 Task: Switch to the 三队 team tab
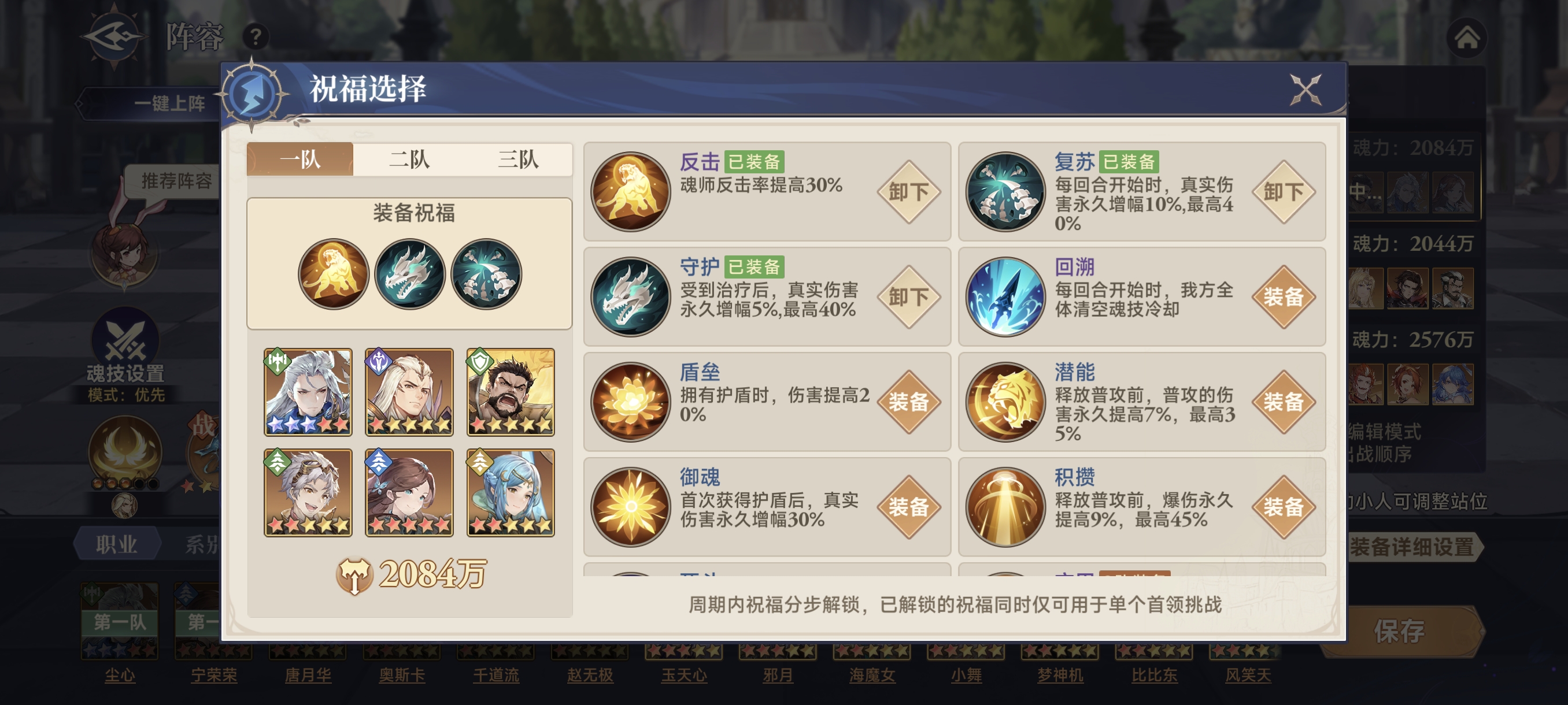518,159
